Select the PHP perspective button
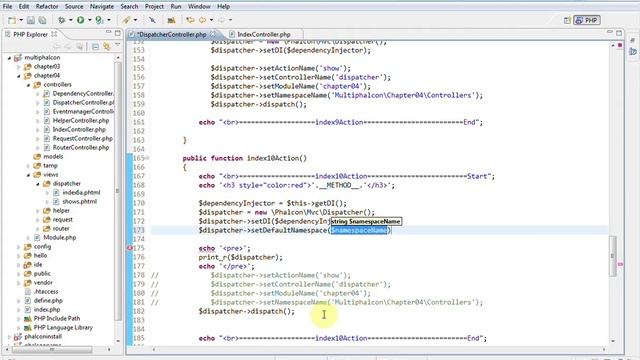Image resolution: width=640 pixels, height=360 pixels. pos(587,20)
